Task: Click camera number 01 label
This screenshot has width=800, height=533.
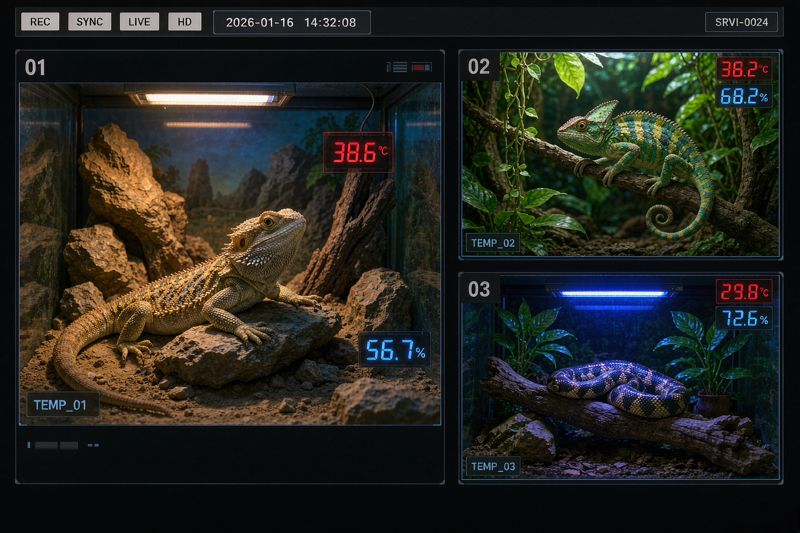Action: 35,67
